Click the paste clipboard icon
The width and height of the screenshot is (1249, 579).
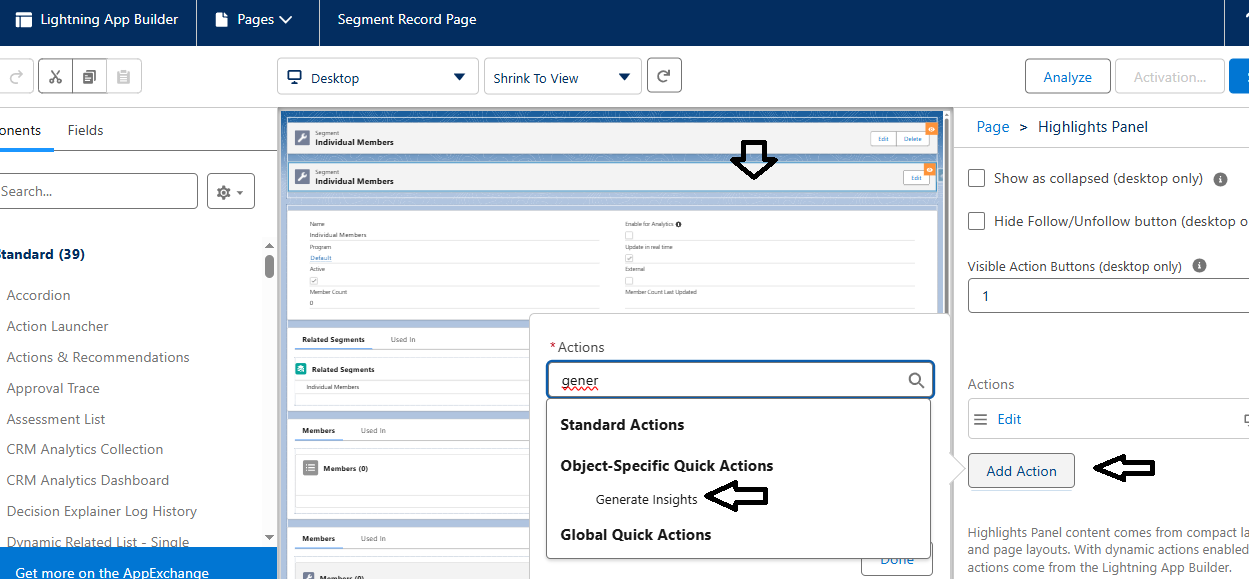(x=124, y=77)
